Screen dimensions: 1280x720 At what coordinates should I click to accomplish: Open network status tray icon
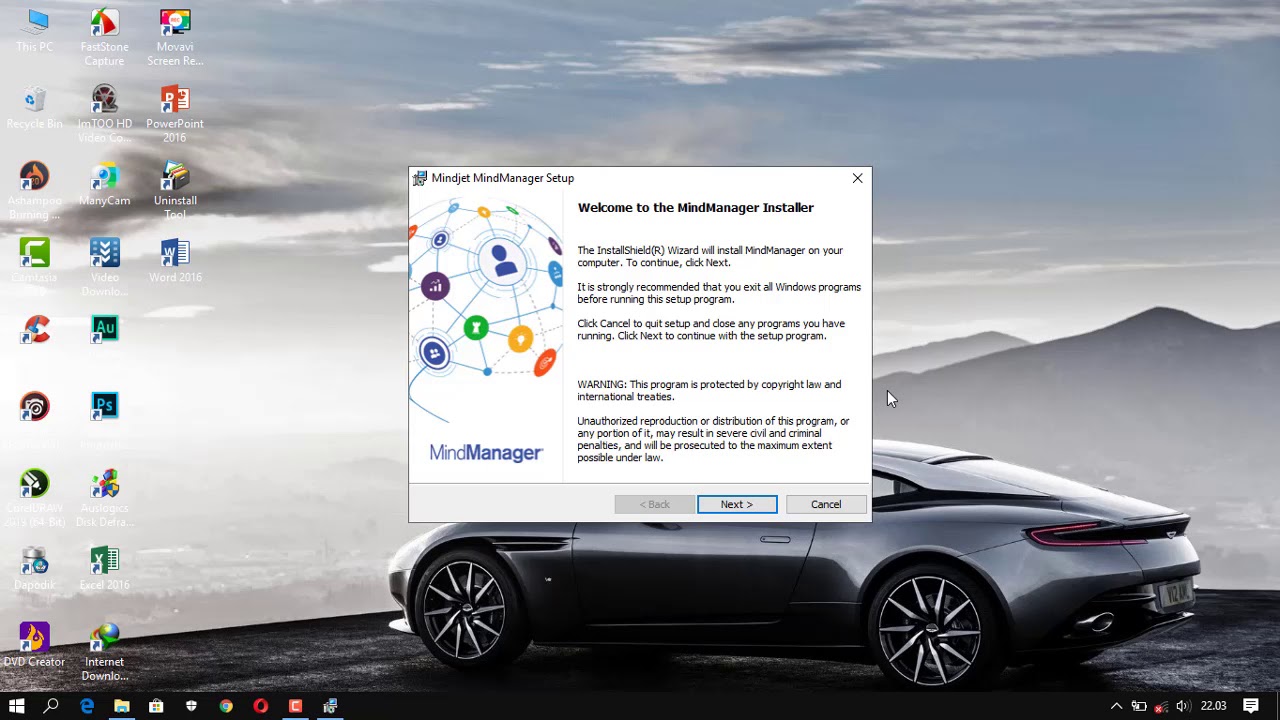[1161, 706]
